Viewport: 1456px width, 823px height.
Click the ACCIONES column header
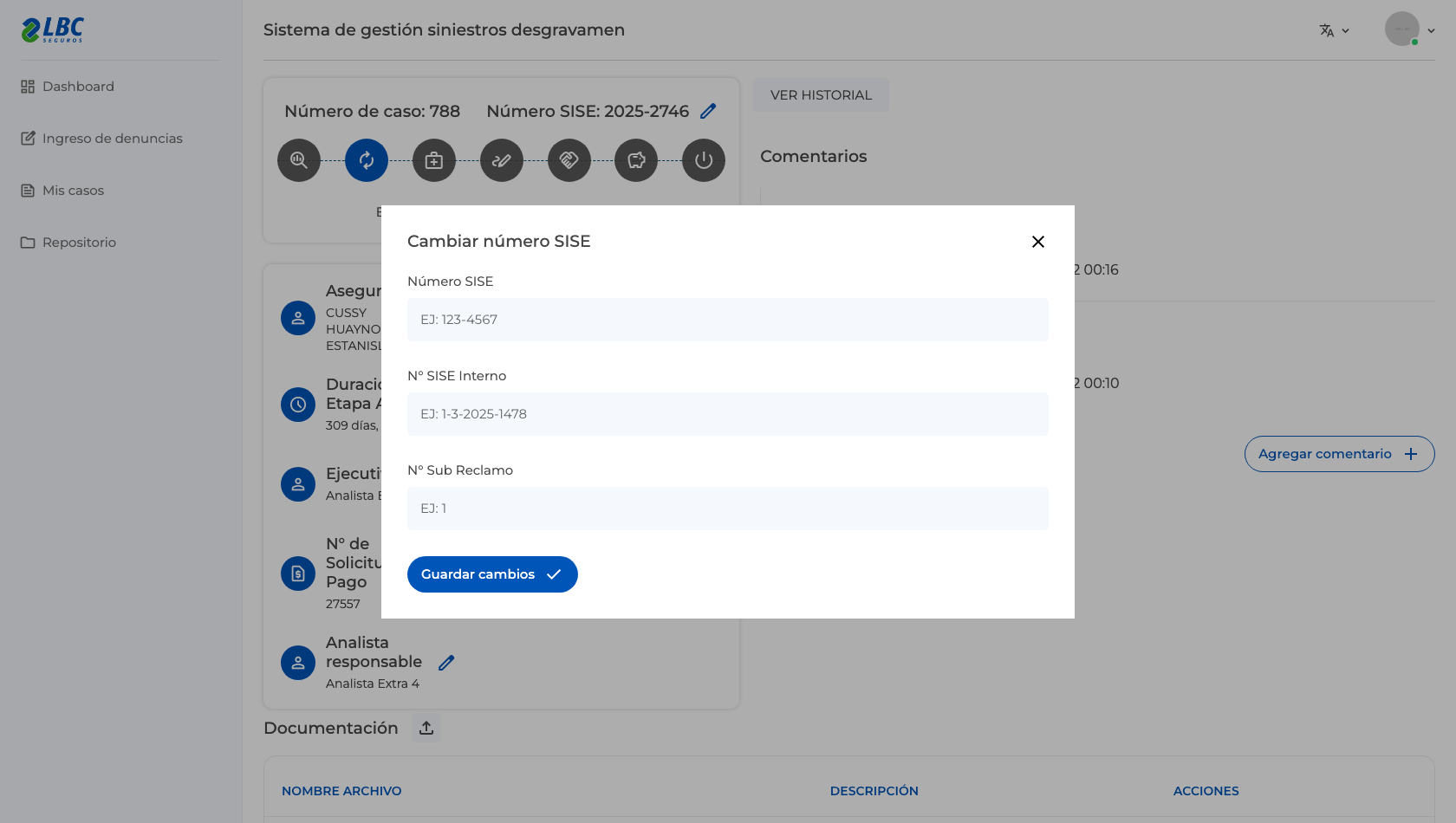click(x=1206, y=791)
